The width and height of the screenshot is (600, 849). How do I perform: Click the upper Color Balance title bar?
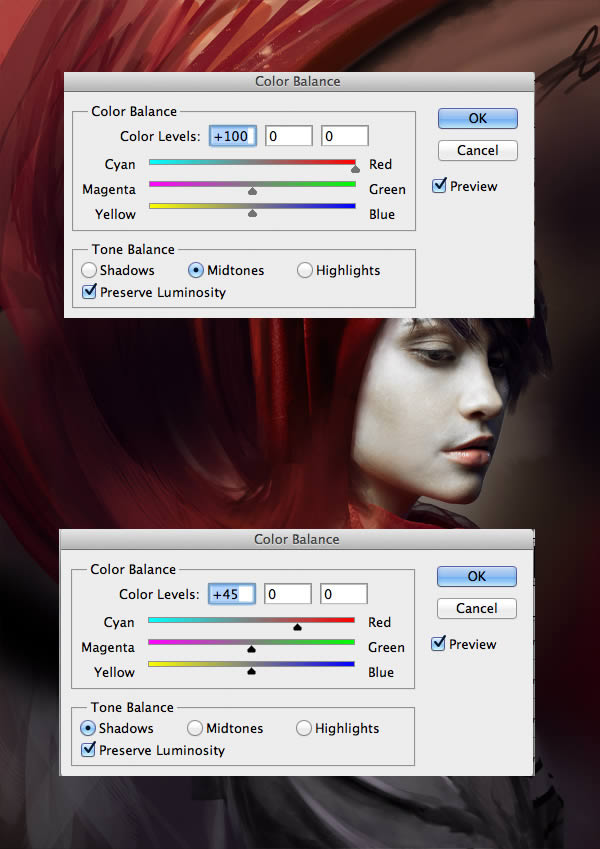(x=299, y=81)
